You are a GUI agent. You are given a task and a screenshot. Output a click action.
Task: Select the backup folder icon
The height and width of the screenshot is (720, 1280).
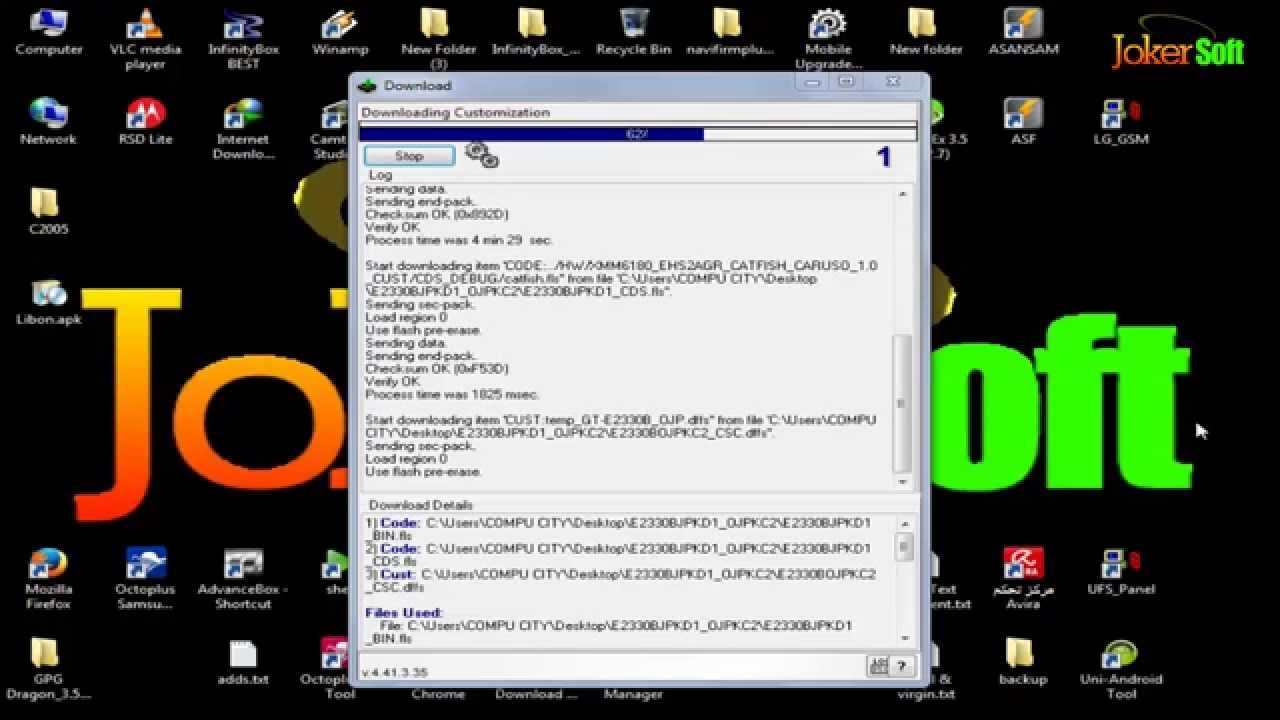pos(1022,661)
